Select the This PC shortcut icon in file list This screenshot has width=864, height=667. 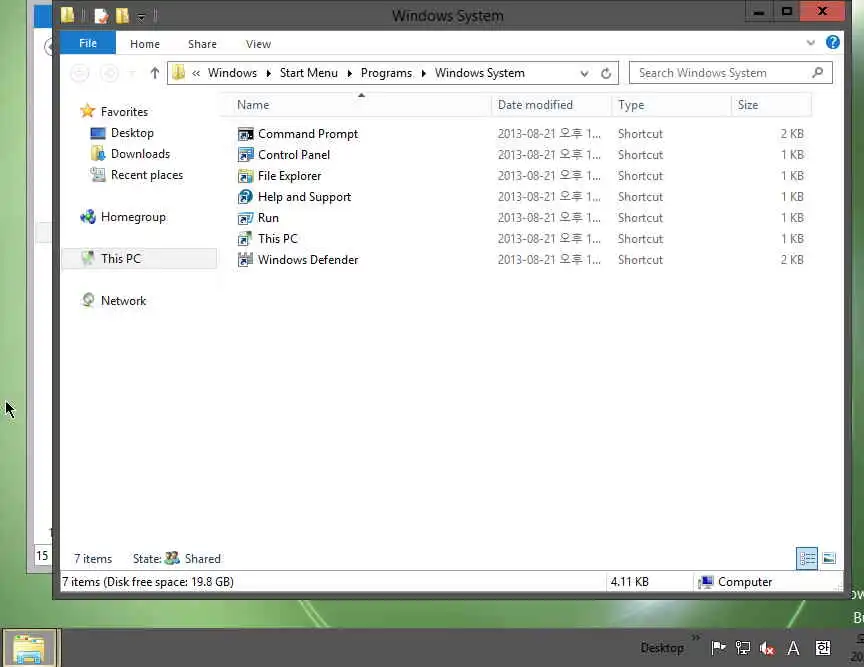245,239
